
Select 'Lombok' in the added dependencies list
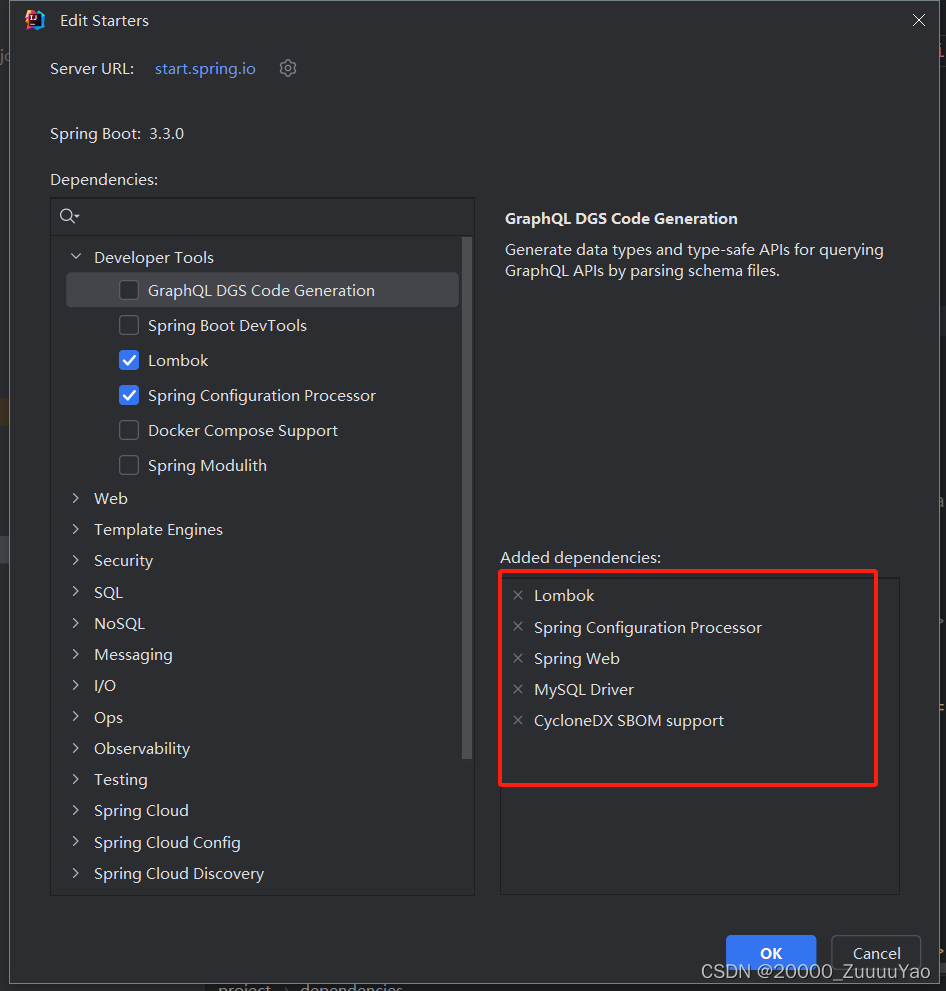click(564, 595)
